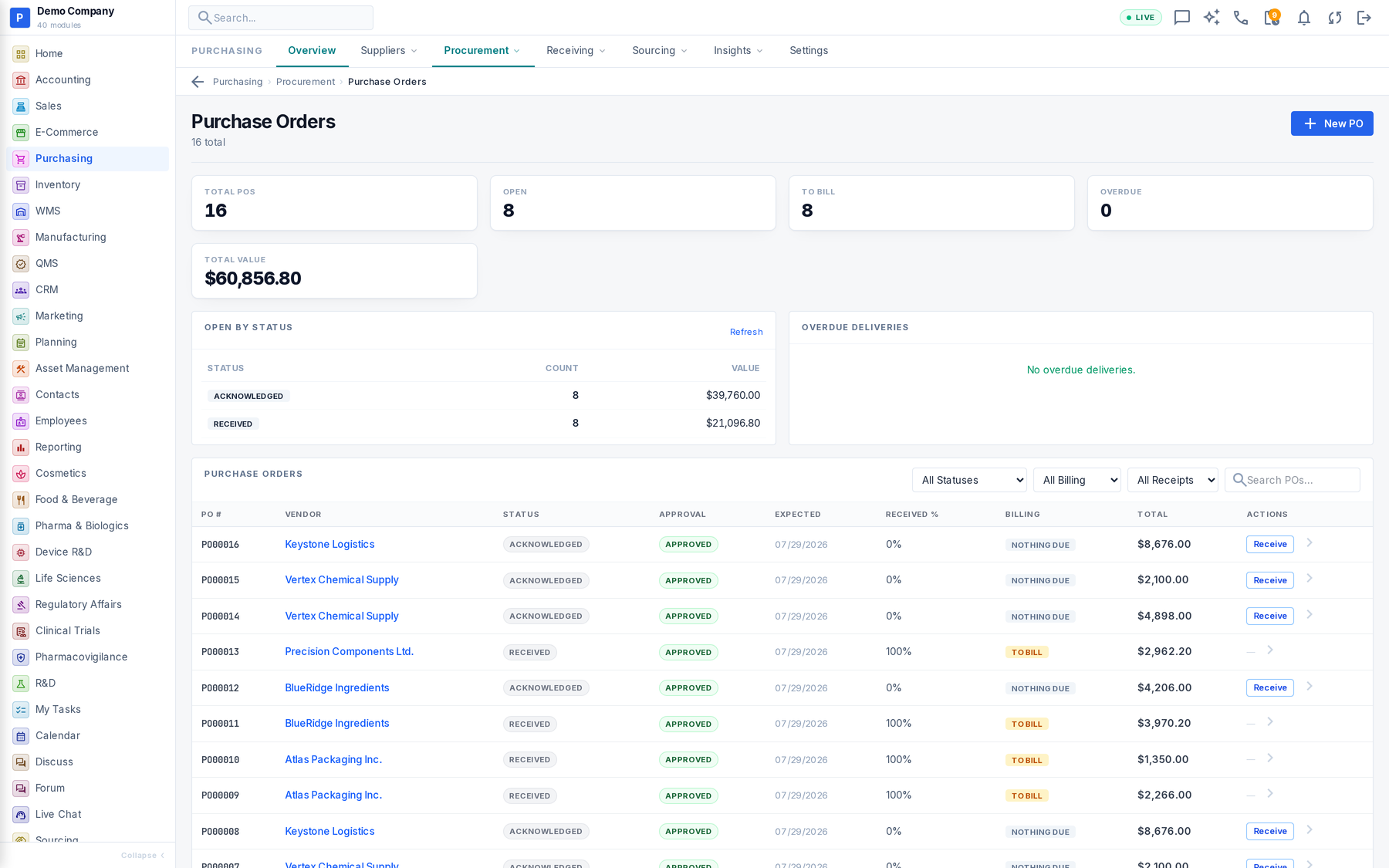Open the All Statuses filter dropdown
This screenshot has height=868, width=1389.
tap(969, 480)
